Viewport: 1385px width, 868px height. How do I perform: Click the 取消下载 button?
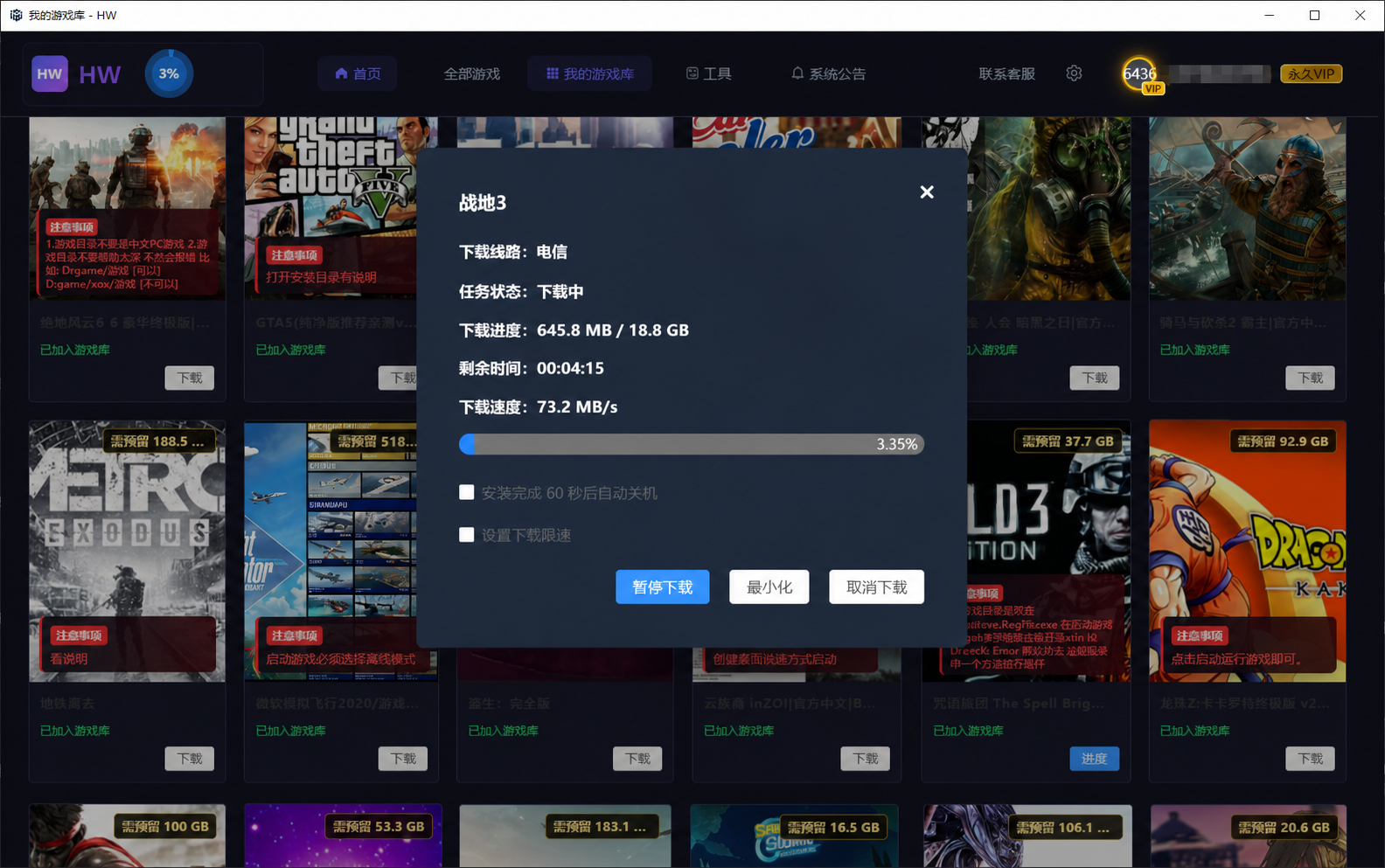[877, 587]
